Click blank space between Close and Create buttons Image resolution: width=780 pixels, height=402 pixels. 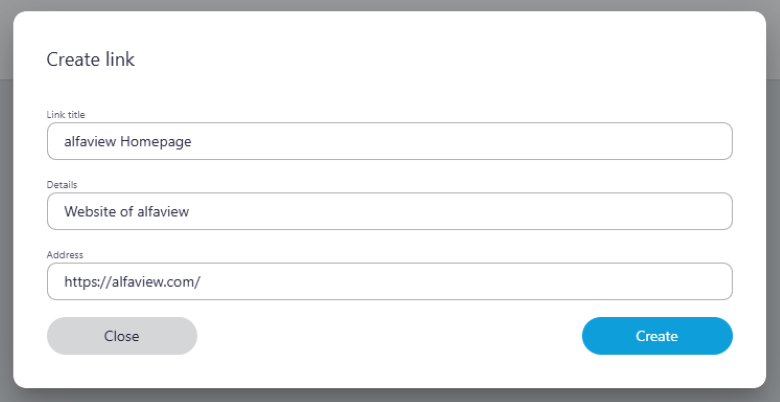(x=389, y=336)
